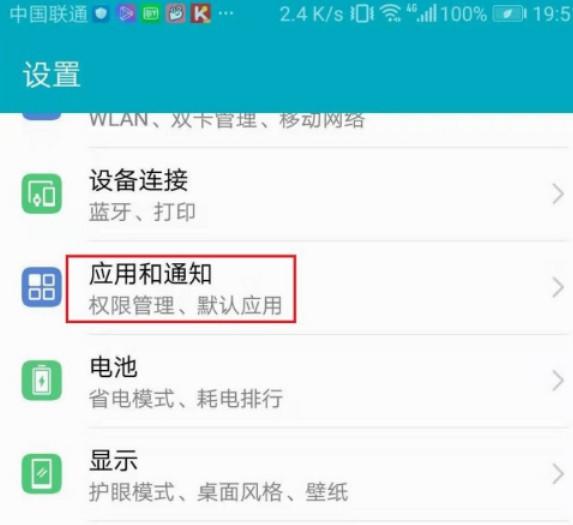Expand the 设备连接 row chevron
This screenshot has height=525, width=573.
pos(558,194)
